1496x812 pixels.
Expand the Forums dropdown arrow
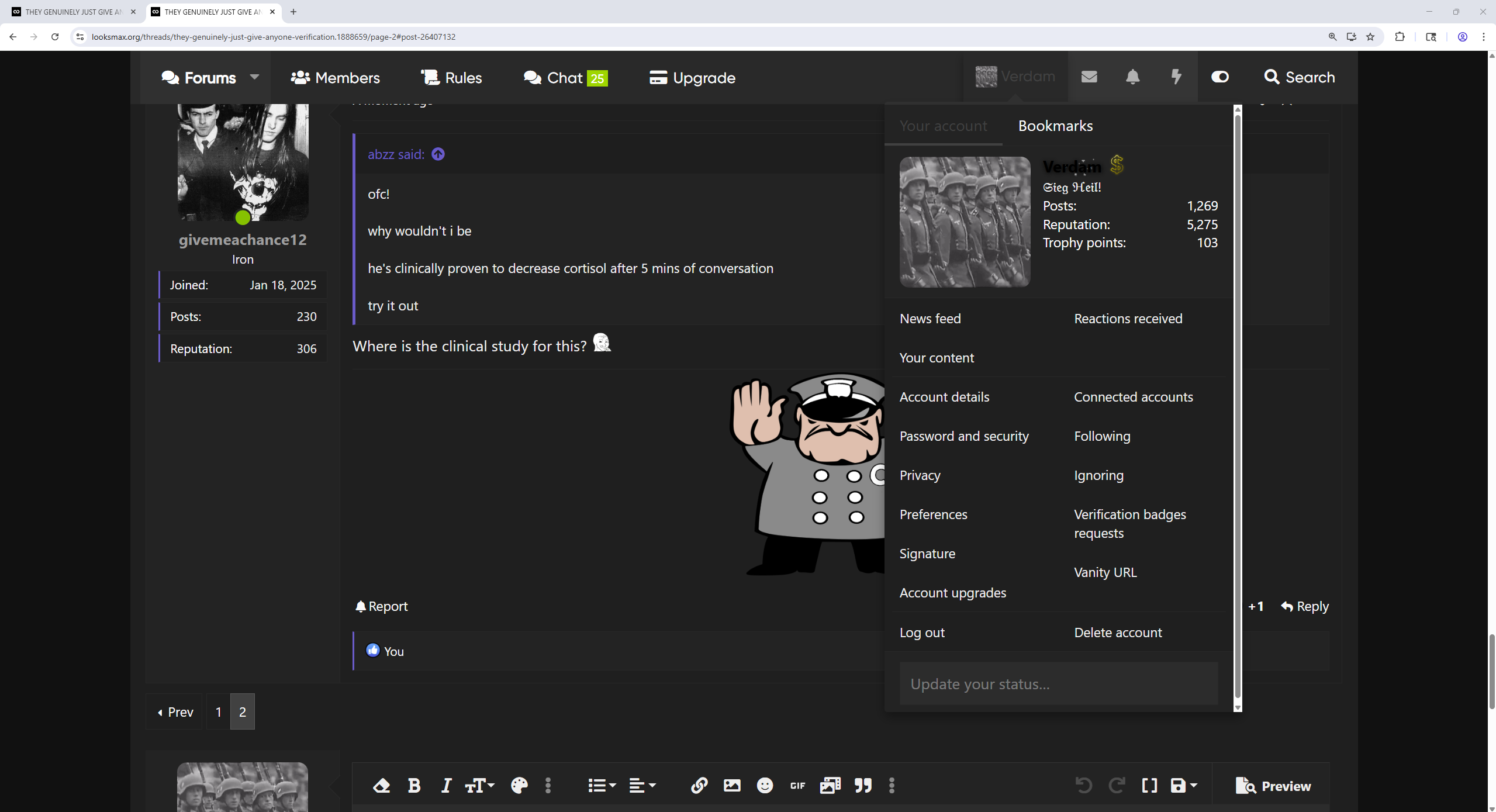click(254, 77)
